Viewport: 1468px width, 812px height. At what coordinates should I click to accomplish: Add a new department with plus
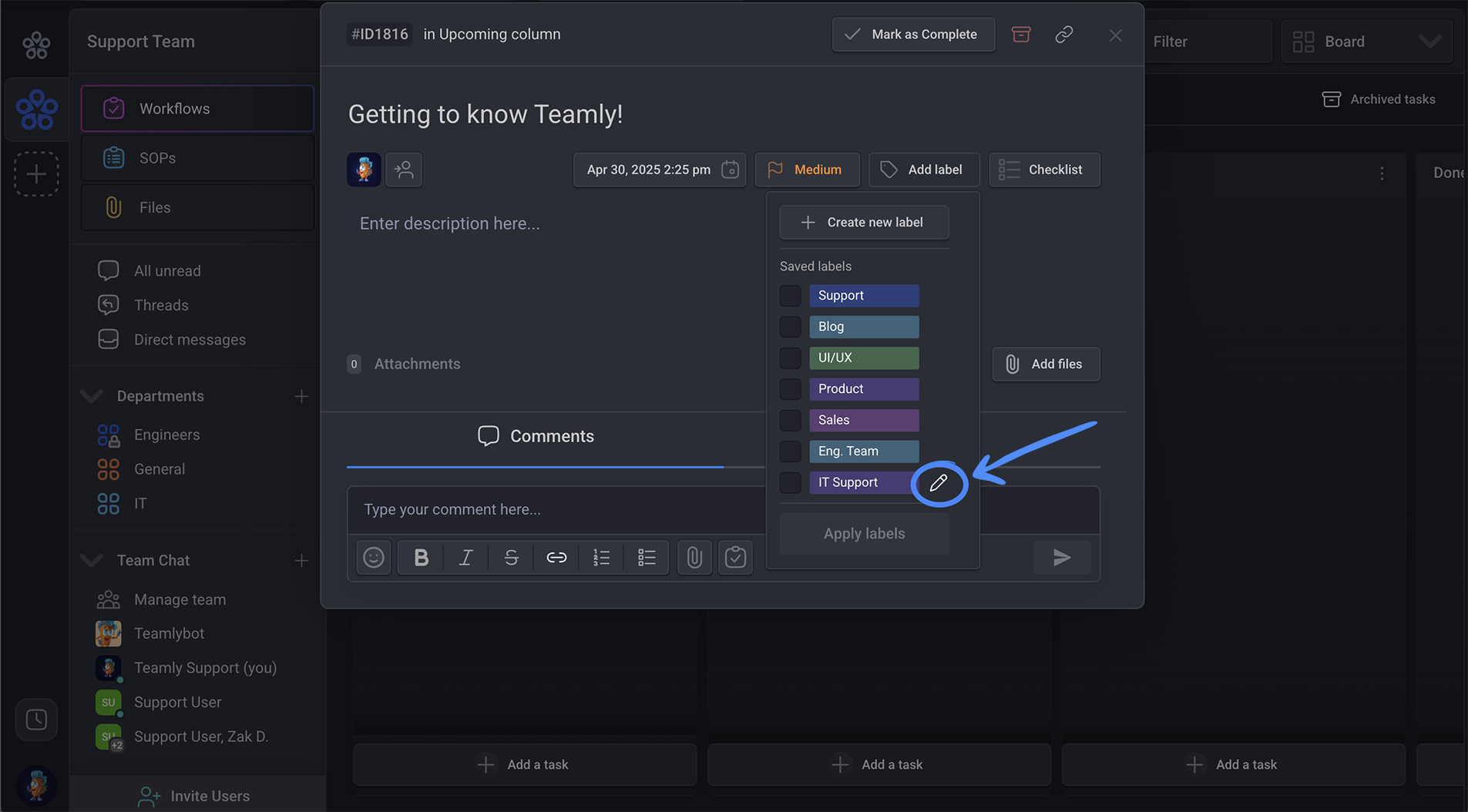click(301, 396)
